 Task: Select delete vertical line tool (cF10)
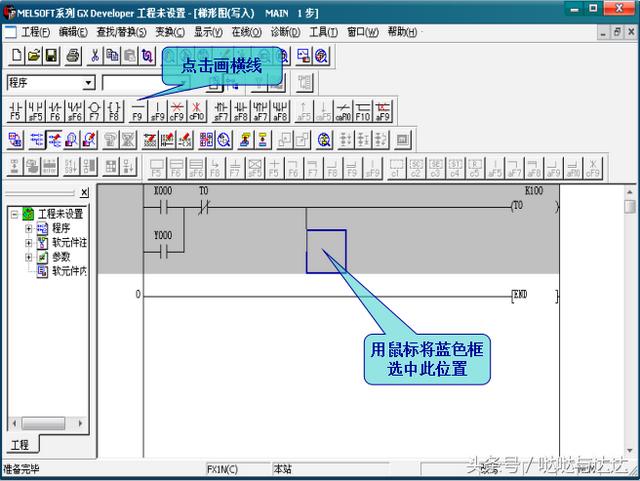pyautogui.click(x=197, y=111)
